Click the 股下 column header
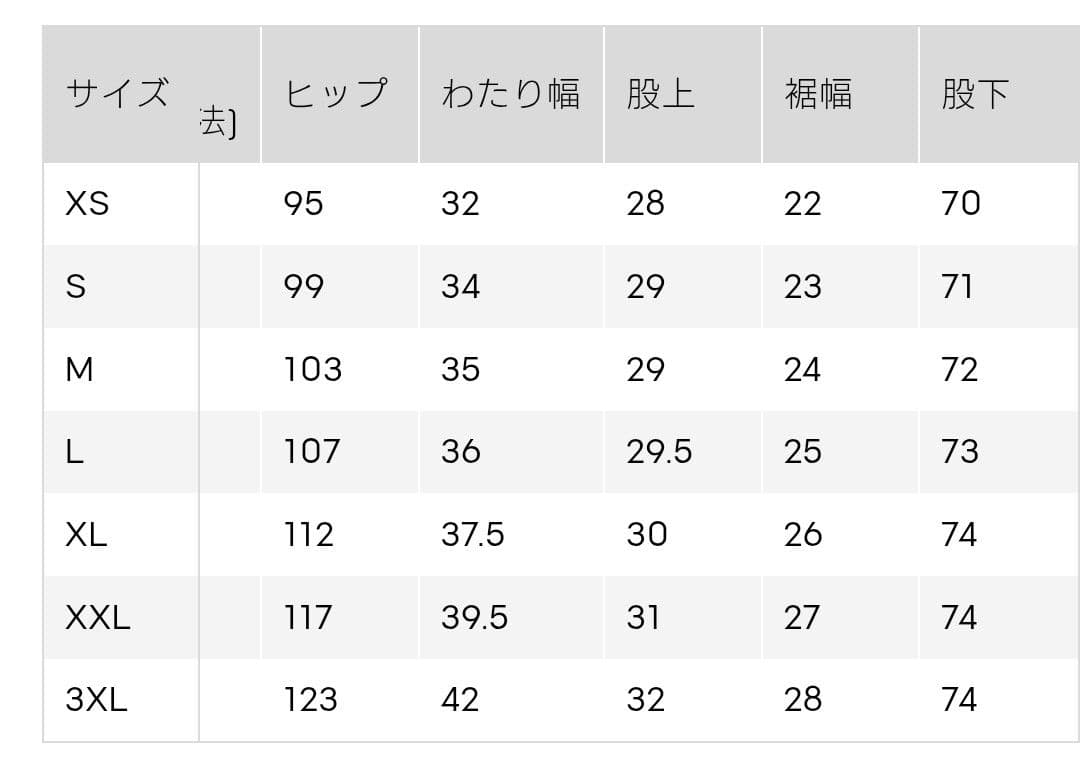 pyautogui.click(x=975, y=94)
